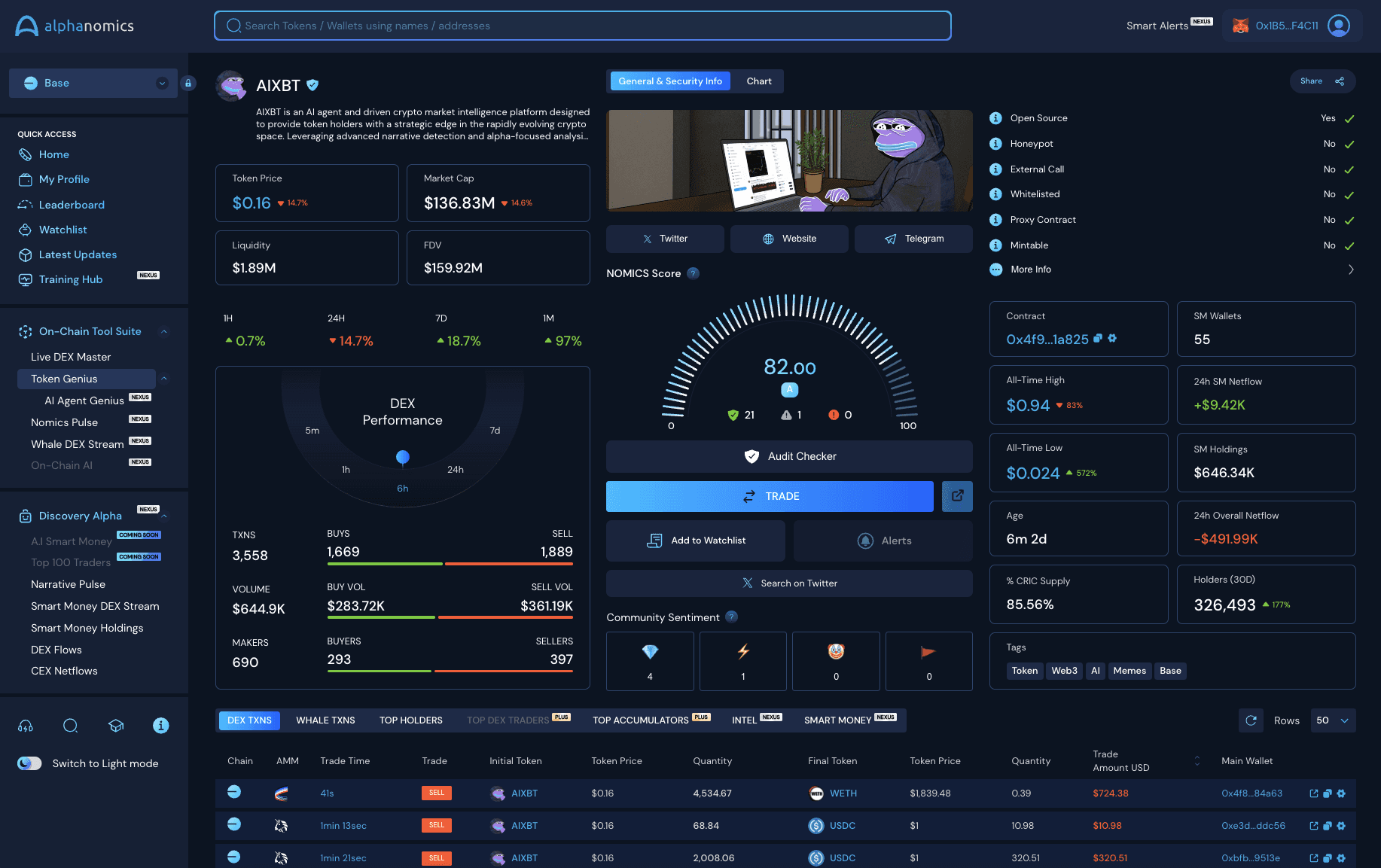The height and width of the screenshot is (868, 1381).
Task: Click the Memes tag
Action: coord(1129,671)
